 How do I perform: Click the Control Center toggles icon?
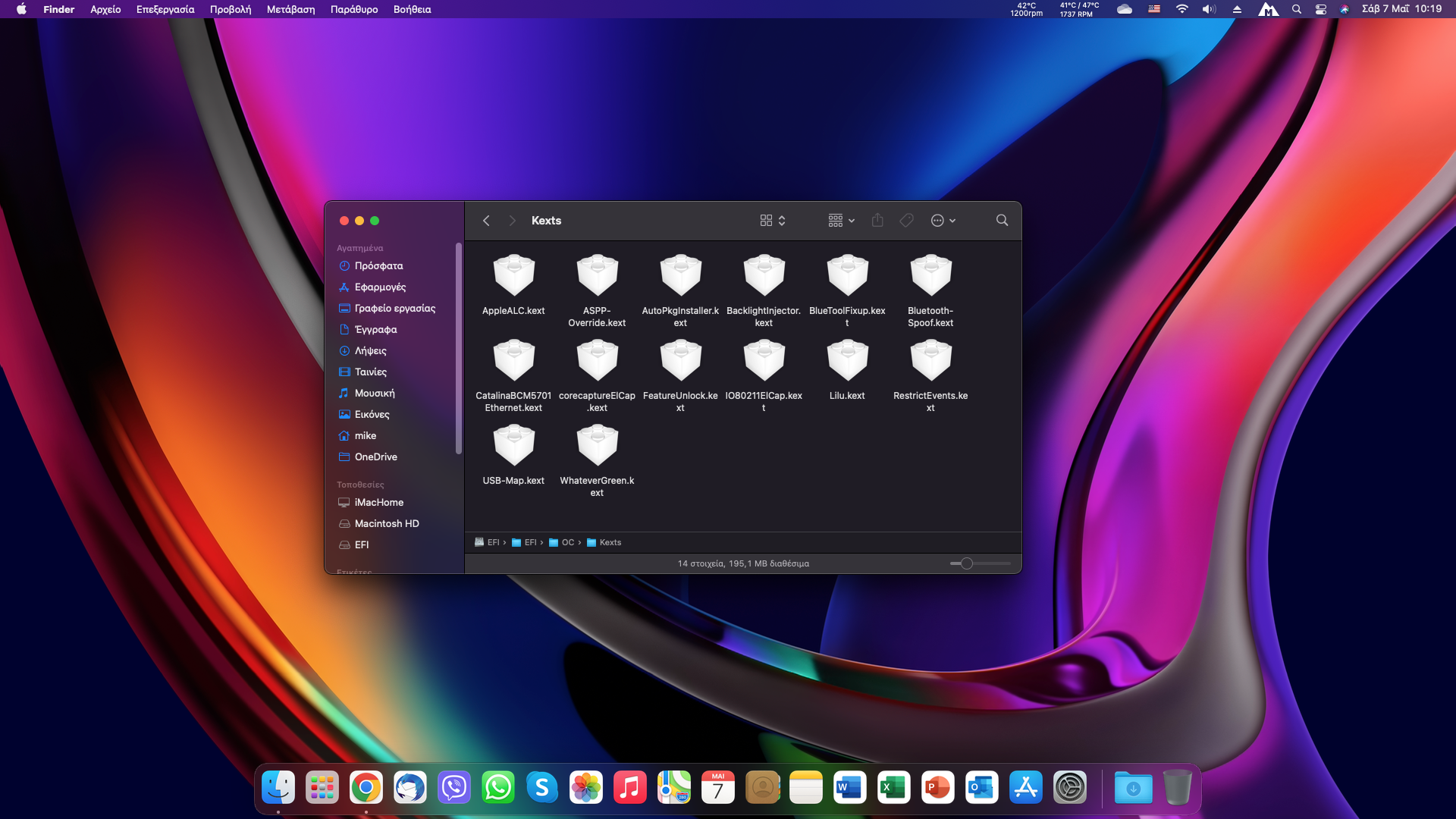(1320, 9)
